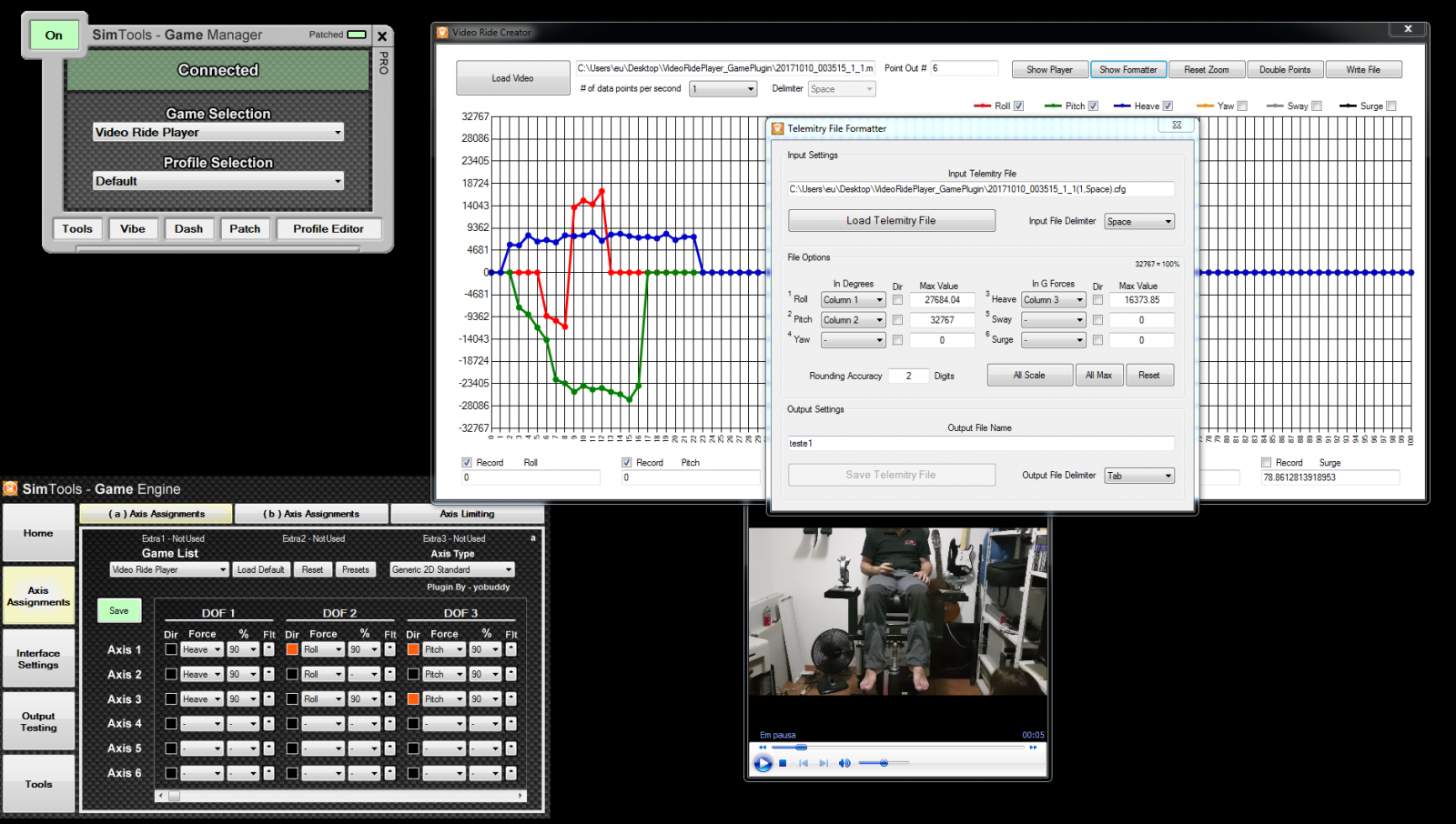Expand the Output File Delimiter dropdown
This screenshot has width=1456, height=824.
pos(1139,476)
